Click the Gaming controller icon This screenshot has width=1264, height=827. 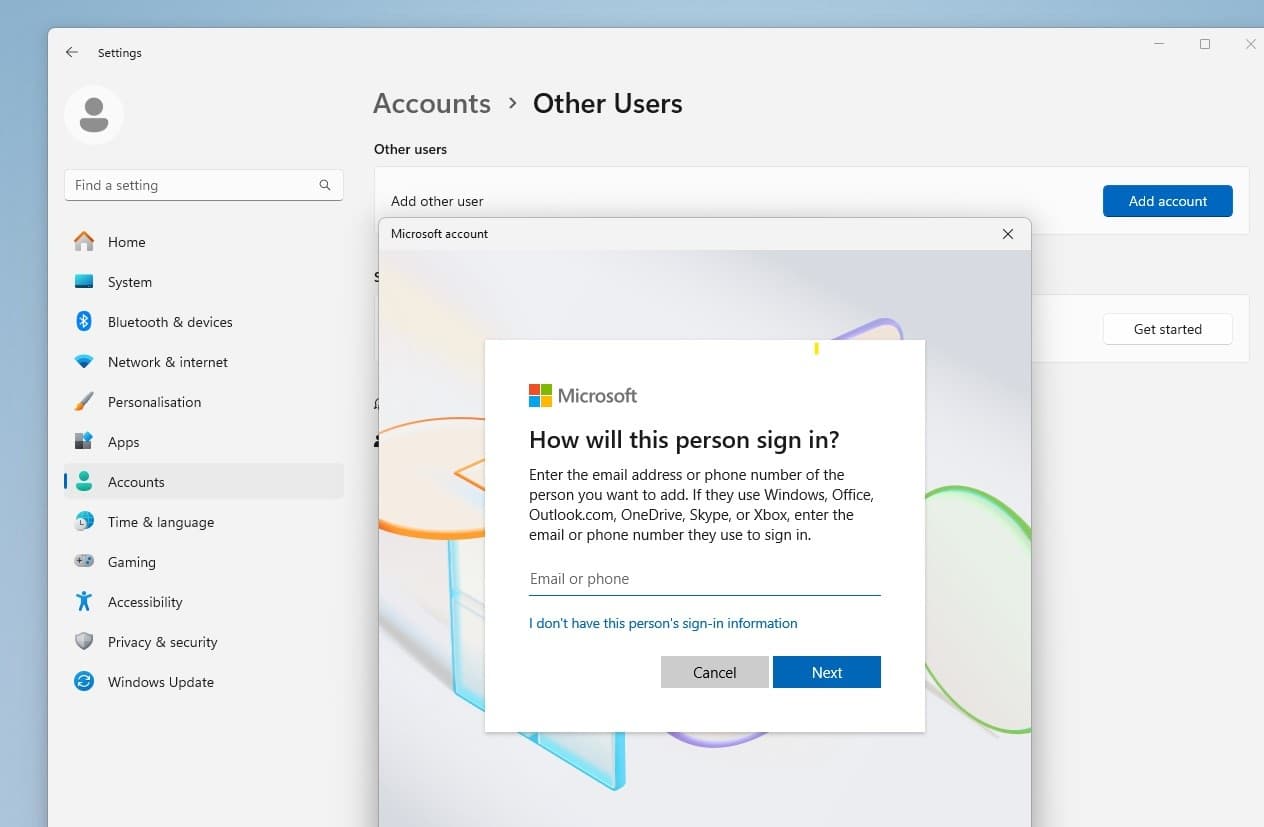(84, 562)
